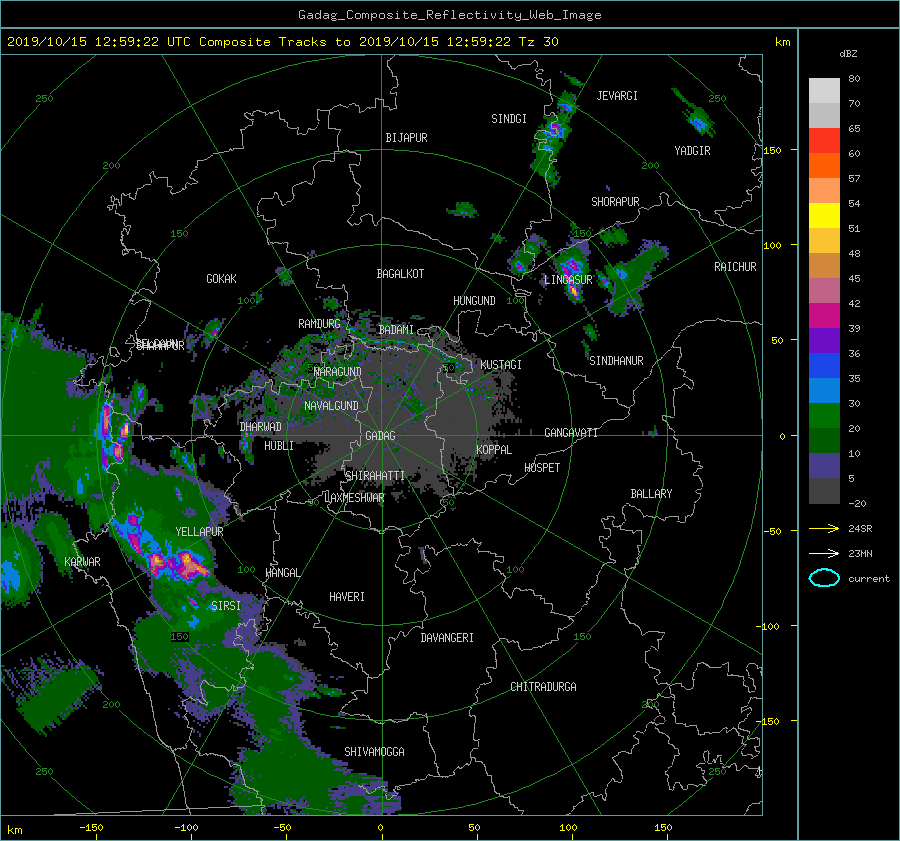900x841 pixels.
Task: Click the DHARWAD city label
Action: pos(260,427)
